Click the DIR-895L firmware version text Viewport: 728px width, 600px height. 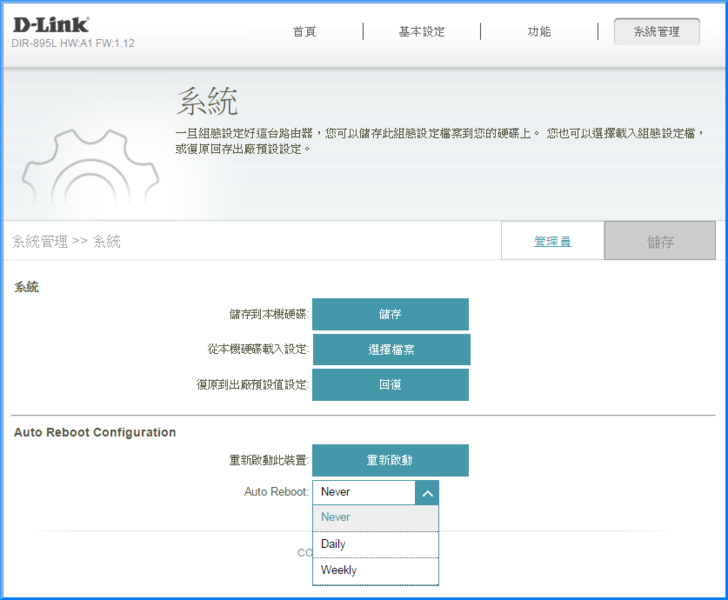[73, 44]
